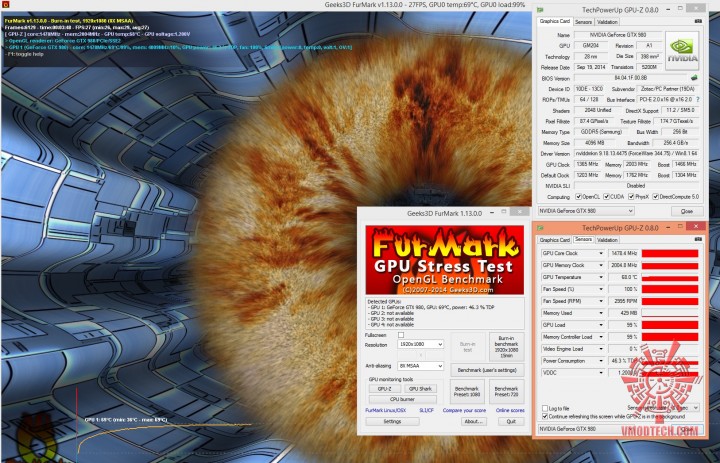Image resolution: width=720 pixels, height=463 pixels.
Task: Uncheck Continue refreshing in background option
Action: pyautogui.click(x=544, y=416)
